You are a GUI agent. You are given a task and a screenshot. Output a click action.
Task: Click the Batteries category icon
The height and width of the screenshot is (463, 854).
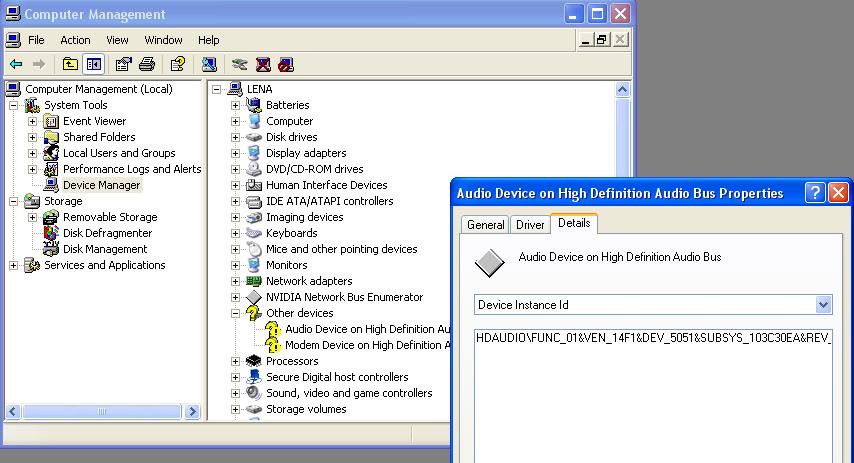coord(254,105)
